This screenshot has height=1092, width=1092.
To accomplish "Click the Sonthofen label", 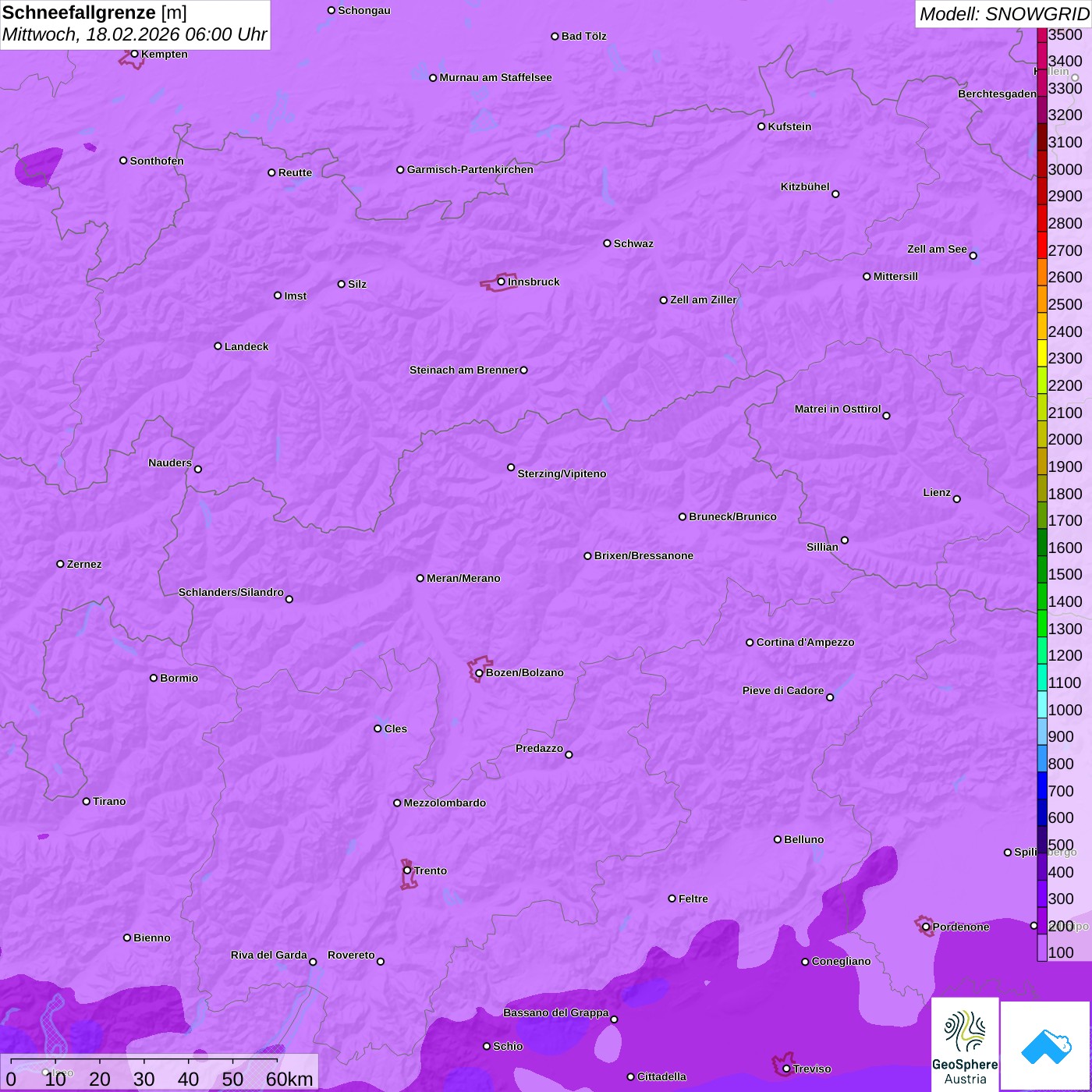I will tap(157, 161).
